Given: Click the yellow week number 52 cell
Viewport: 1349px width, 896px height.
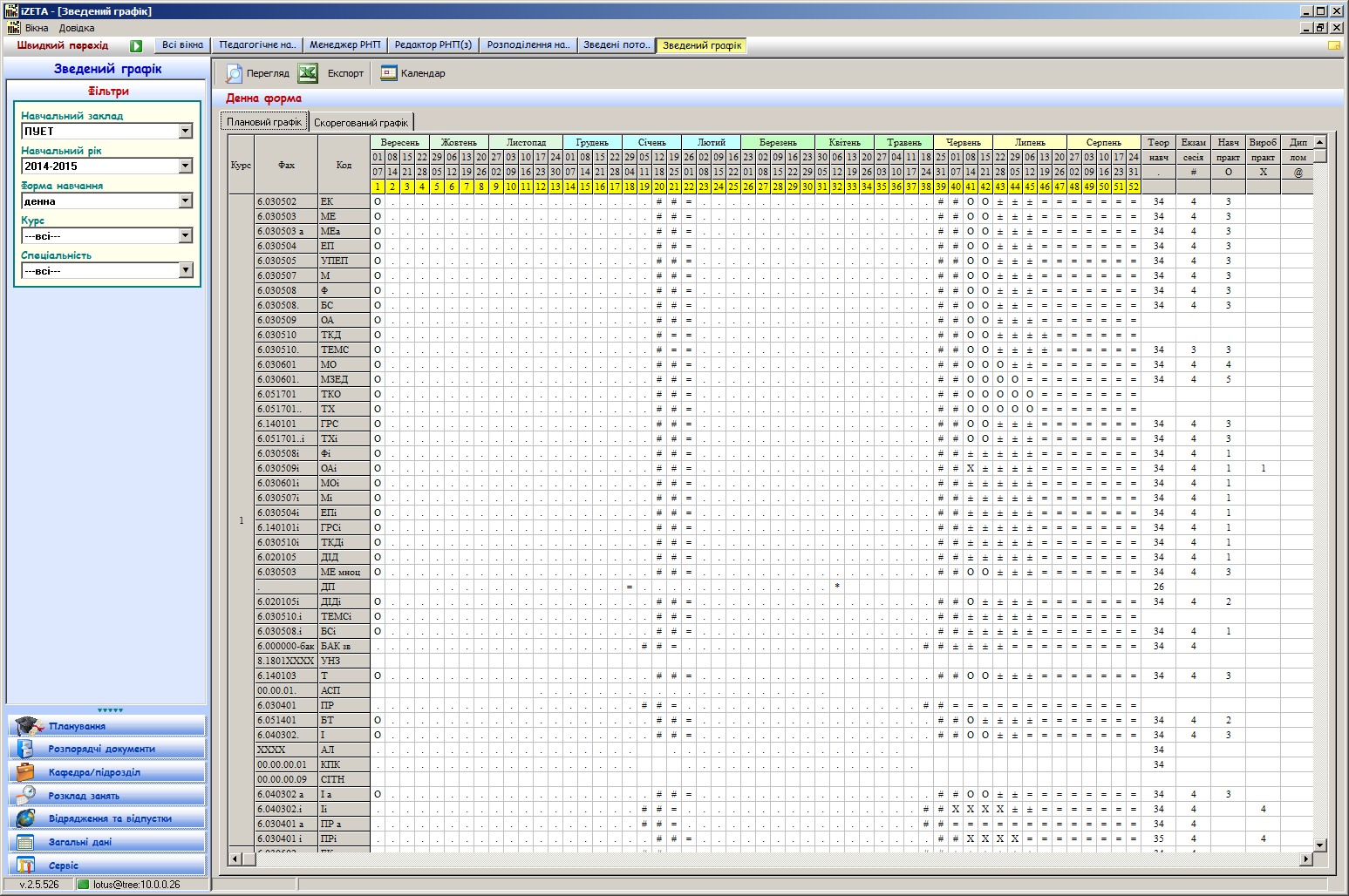Looking at the screenshot, I should (1133, 187).
